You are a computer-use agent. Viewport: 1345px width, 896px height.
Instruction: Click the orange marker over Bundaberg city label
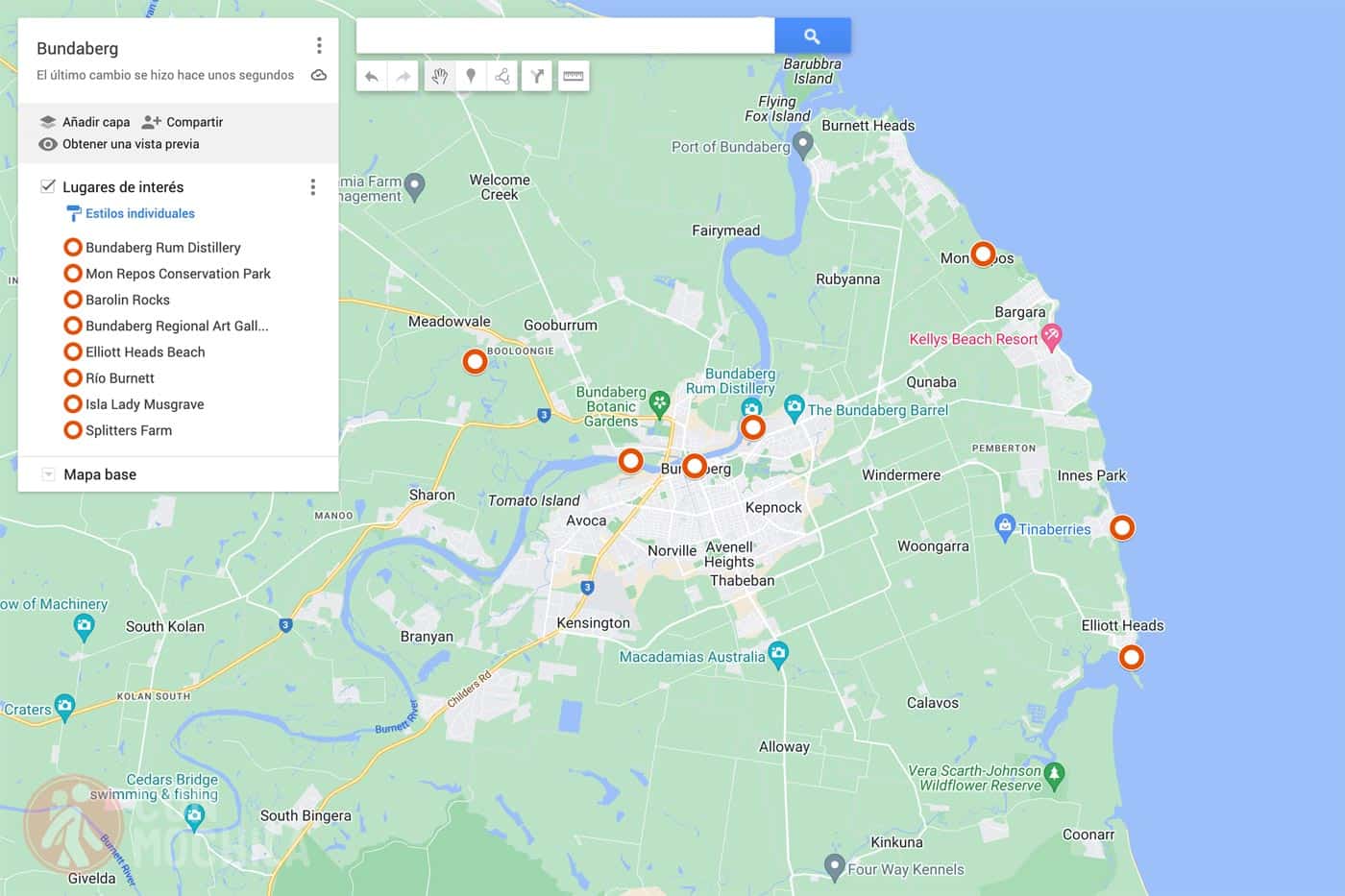pos(694,468)
